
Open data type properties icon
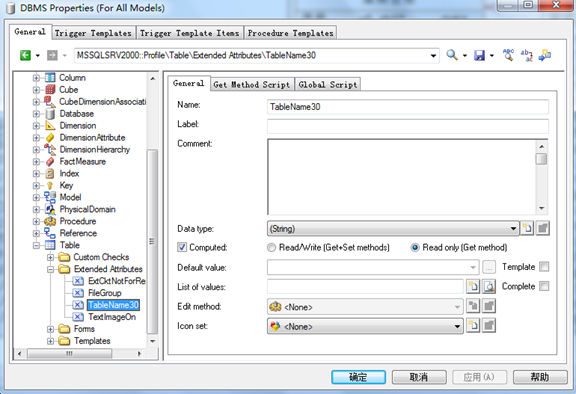tap(543, 228)
